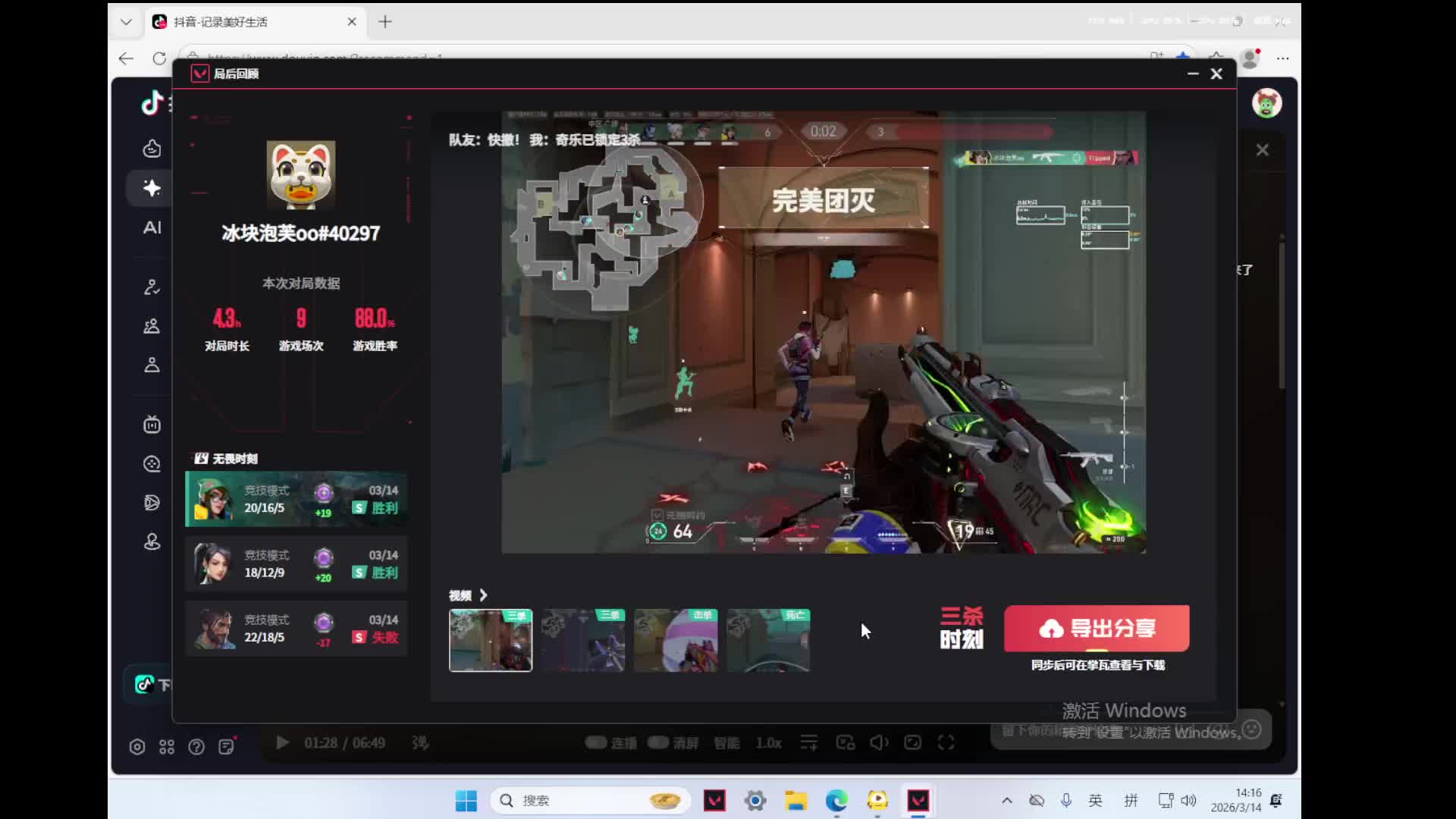Toggle the 弹 danmaku comments icon
The image size is (1456, 819).
(x=420, y=742)
